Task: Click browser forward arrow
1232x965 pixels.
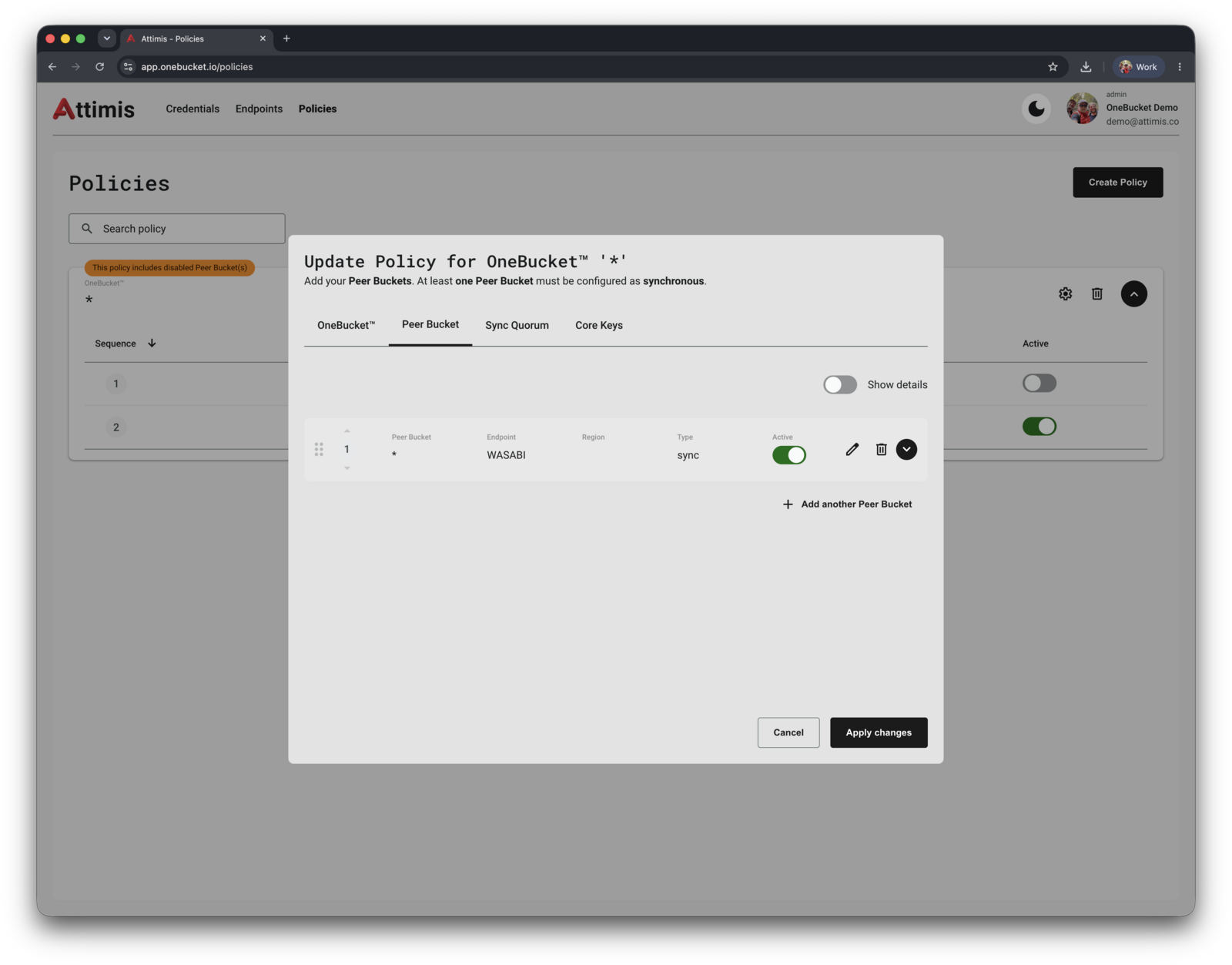Action: click(75, 67)
